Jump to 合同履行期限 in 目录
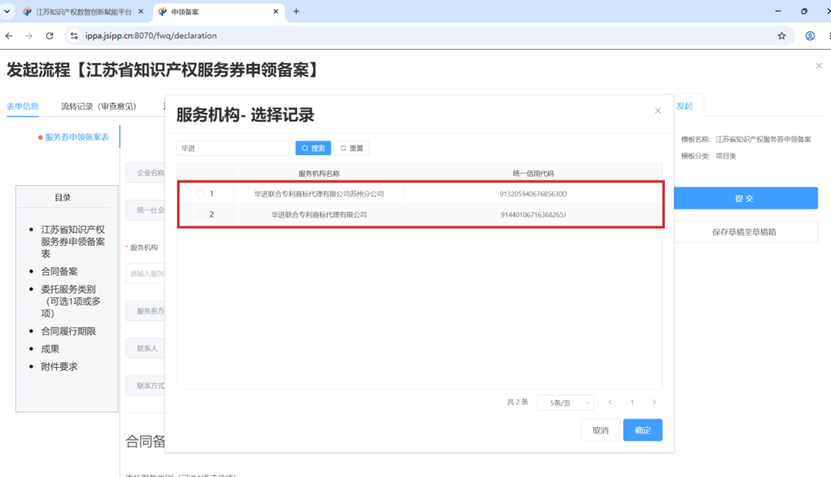Image resolution: width=831 pixels, height=477 pixels. coord(68,331)
